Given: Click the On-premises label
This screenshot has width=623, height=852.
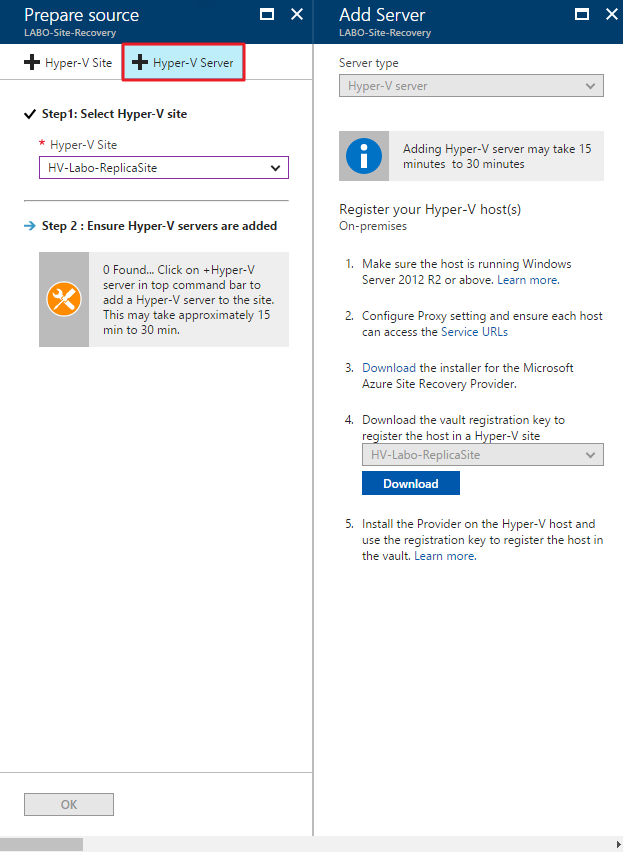Looking at the screenshot, I should 373,226.
